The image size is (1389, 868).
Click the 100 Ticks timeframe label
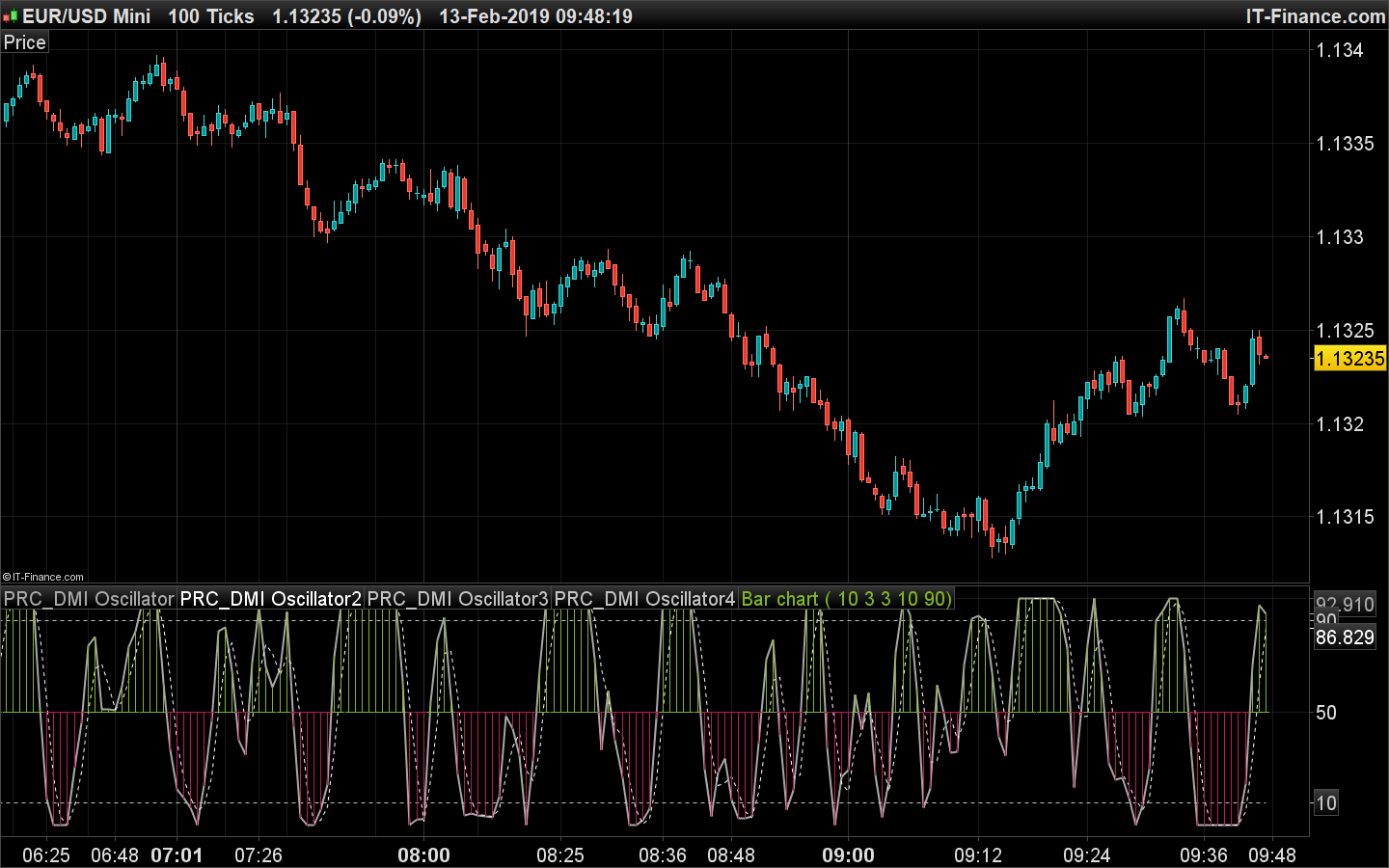pos(211,16)
